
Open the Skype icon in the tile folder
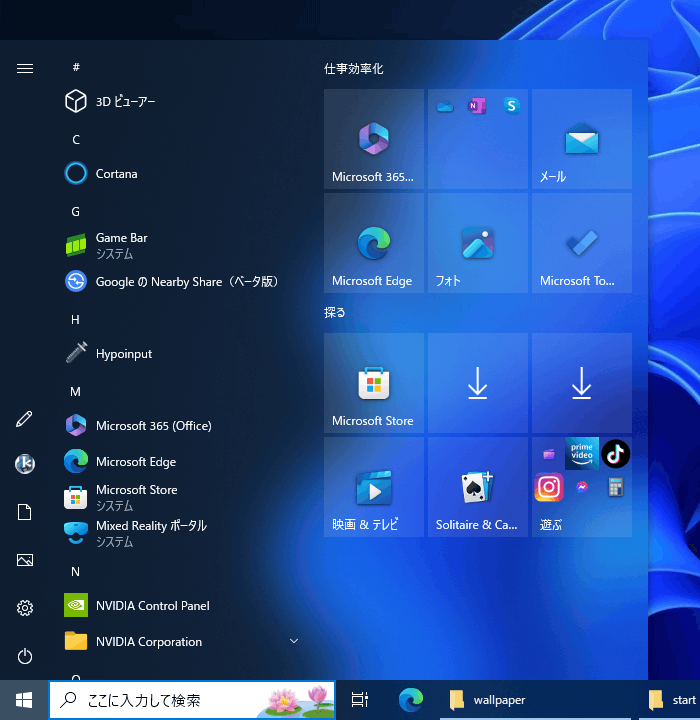[511, 106]
